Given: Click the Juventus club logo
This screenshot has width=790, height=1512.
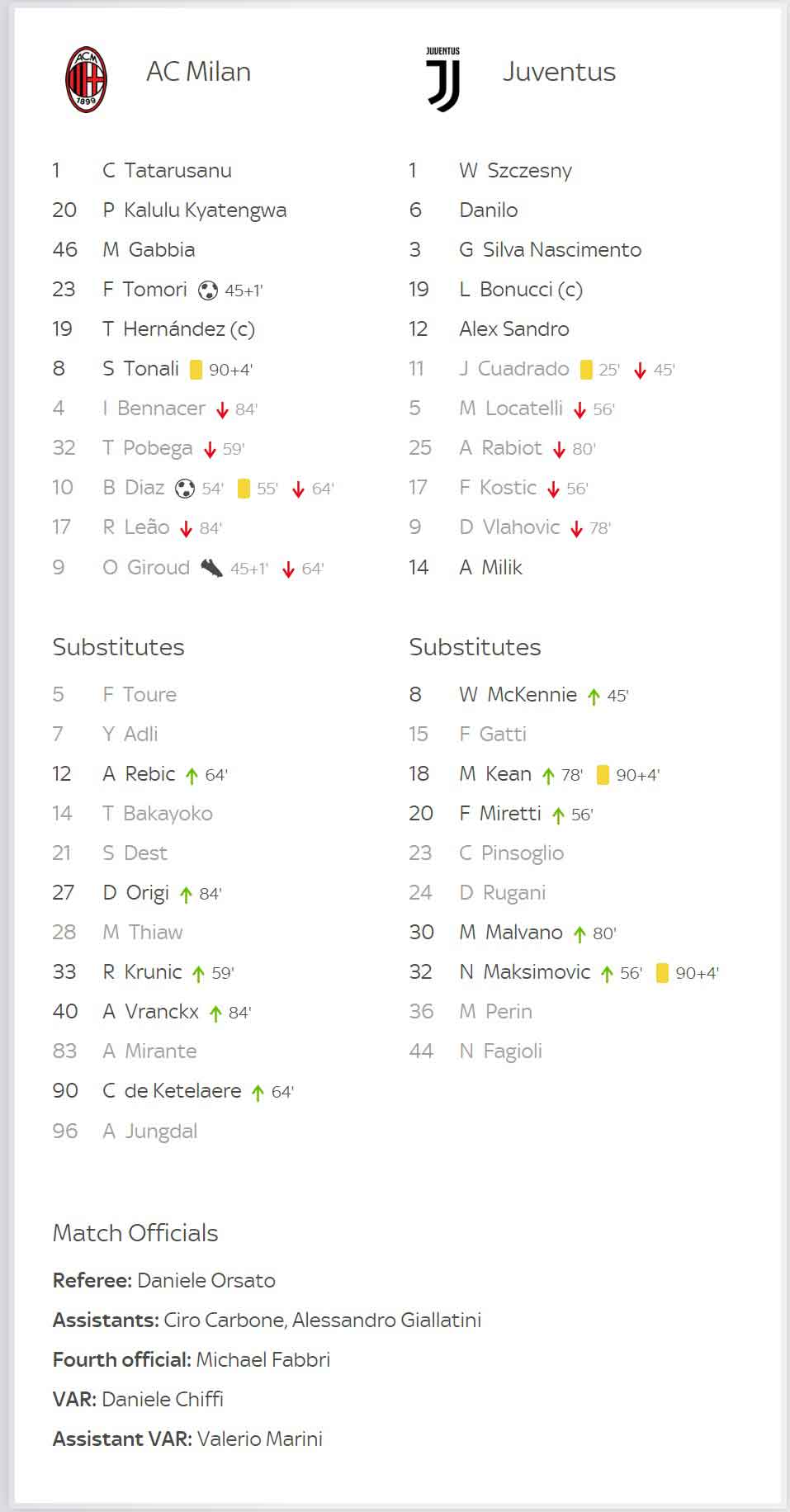Looking at the screenshot, I should tap(443, 79).
